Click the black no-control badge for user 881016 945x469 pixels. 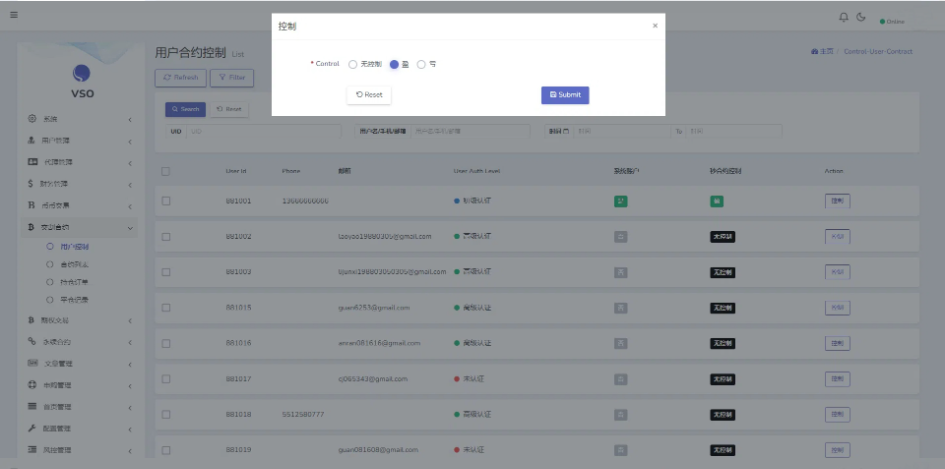(x=723, y=344)
